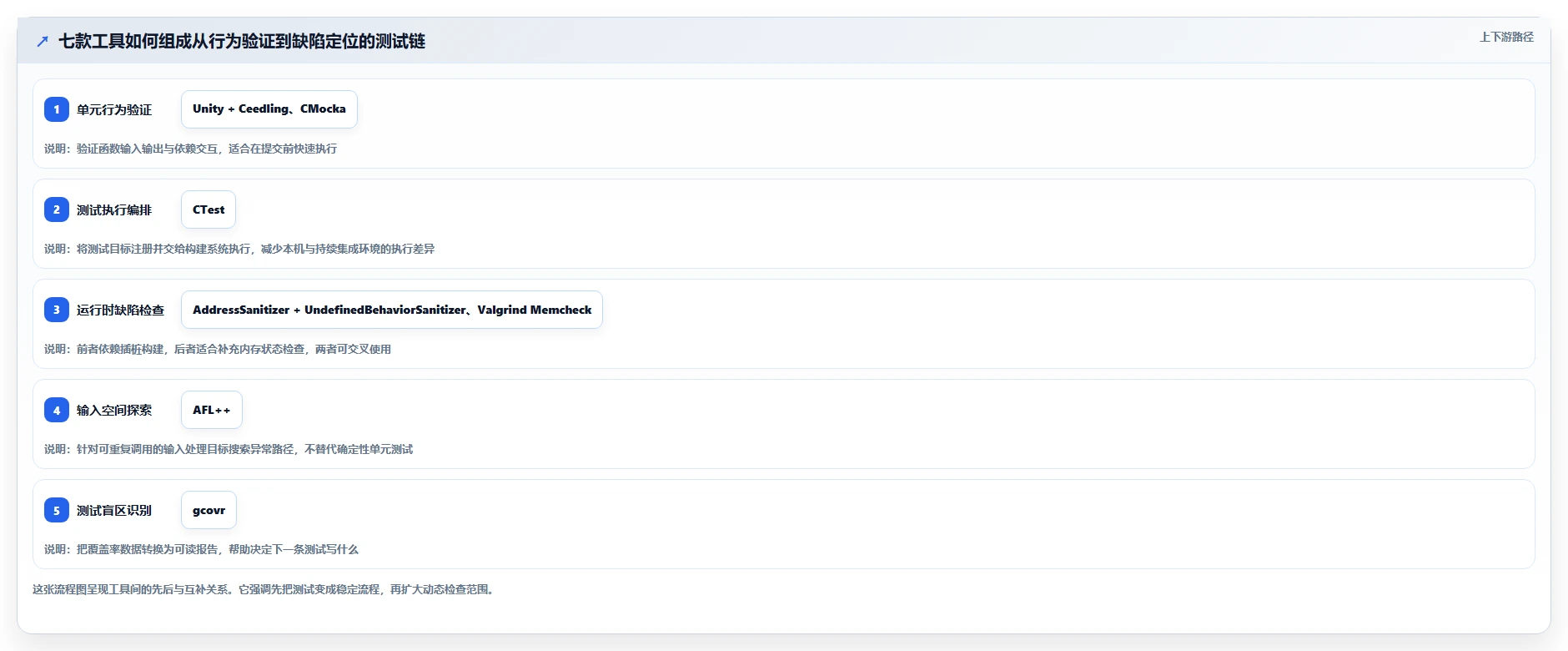Click the 输入空间探索 step title
The image size is (1568, 651).
114,410
